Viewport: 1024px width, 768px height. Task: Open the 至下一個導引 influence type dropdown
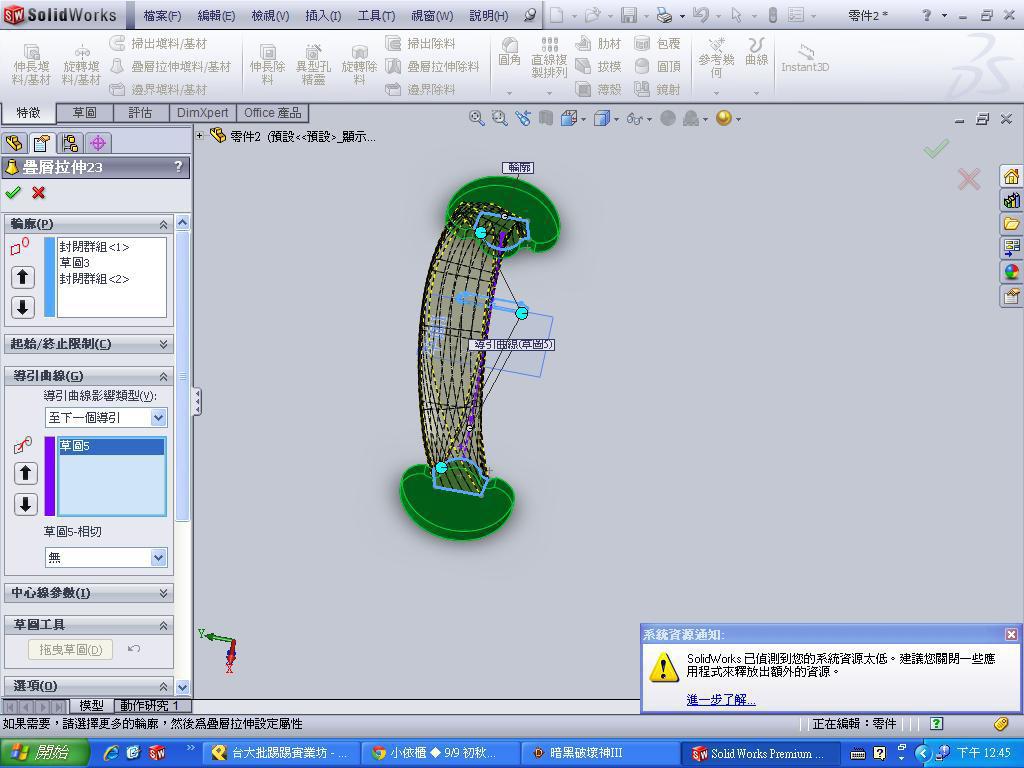click(105, 417)
